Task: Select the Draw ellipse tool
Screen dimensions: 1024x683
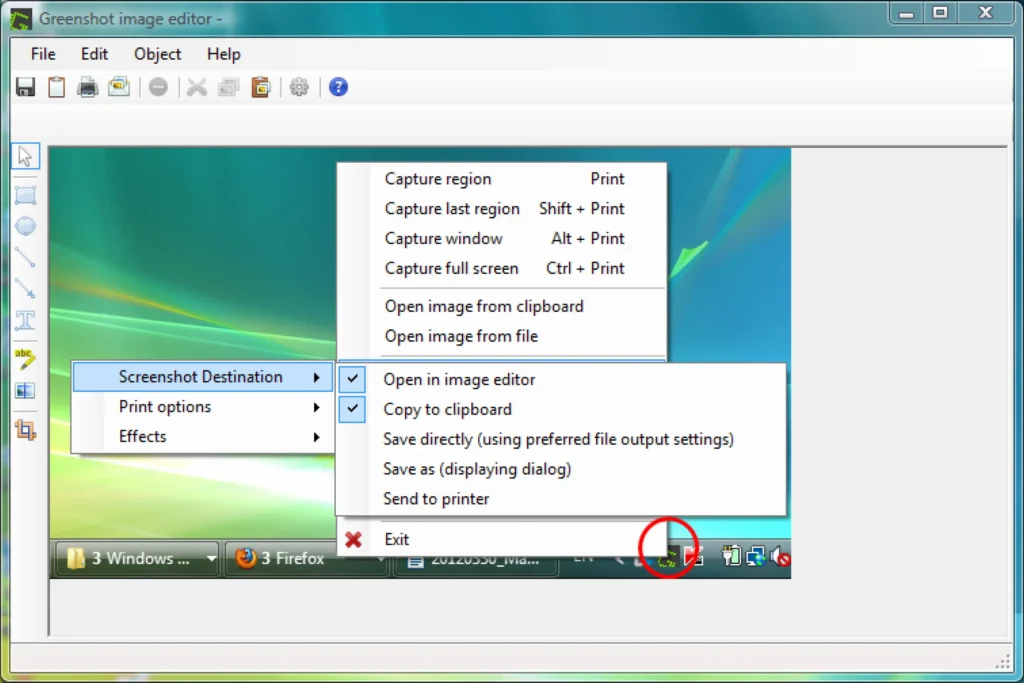Action: point(25,226)
